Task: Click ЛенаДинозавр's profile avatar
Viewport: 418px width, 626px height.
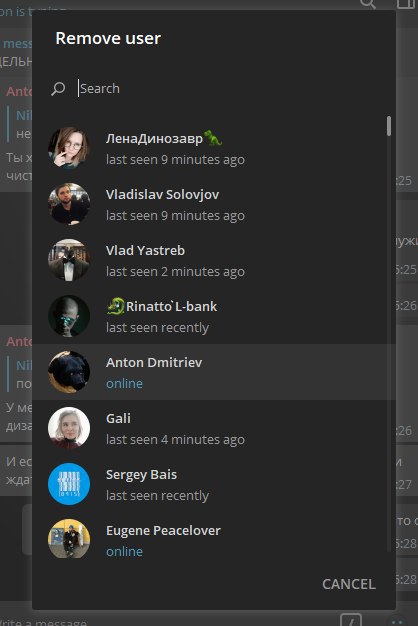Action: [69, 148]
